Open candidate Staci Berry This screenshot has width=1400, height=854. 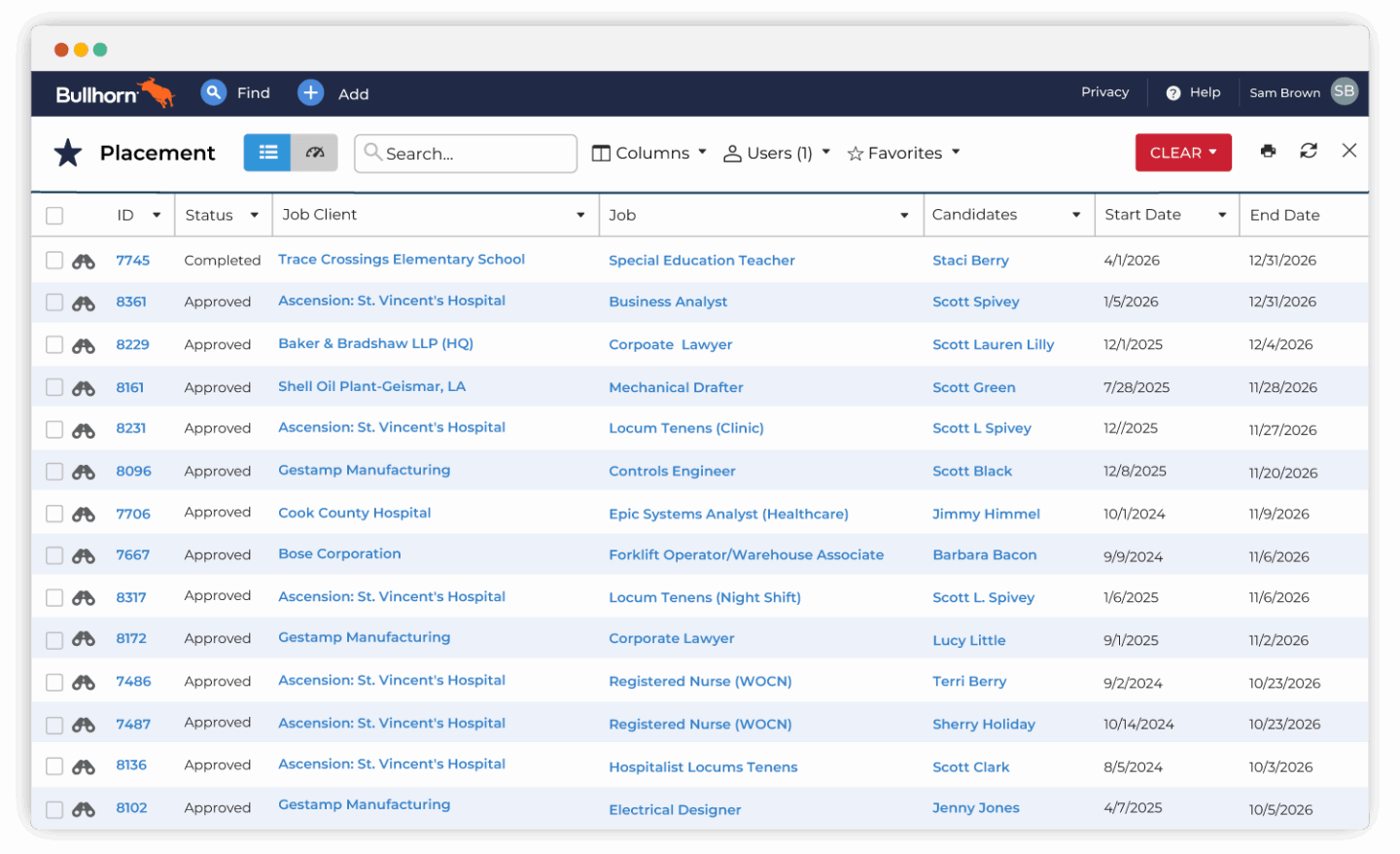pyautogui.click(x=970, y=261)
